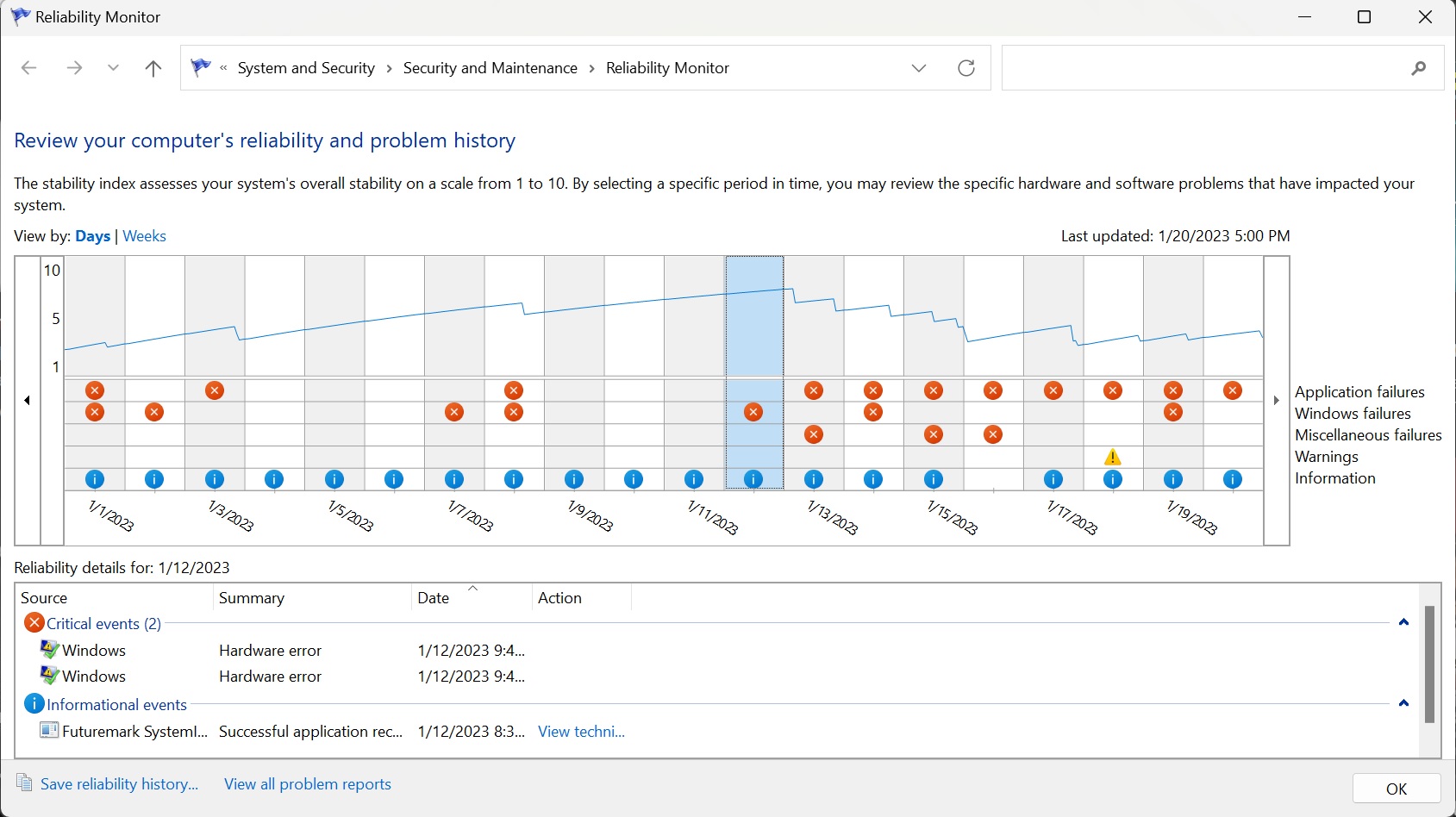This screenshot has height=817, width=1456.
Task: Select the 1/10/2023 column in chart
Action: 634,373
